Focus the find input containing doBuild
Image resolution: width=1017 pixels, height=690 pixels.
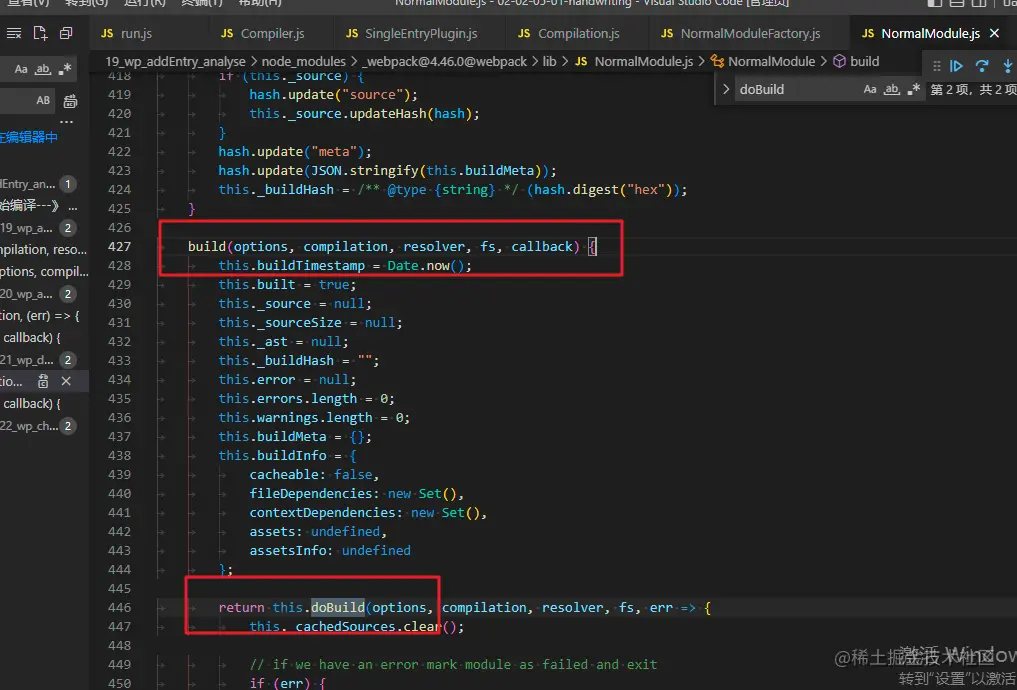click(x=798, y=89)
